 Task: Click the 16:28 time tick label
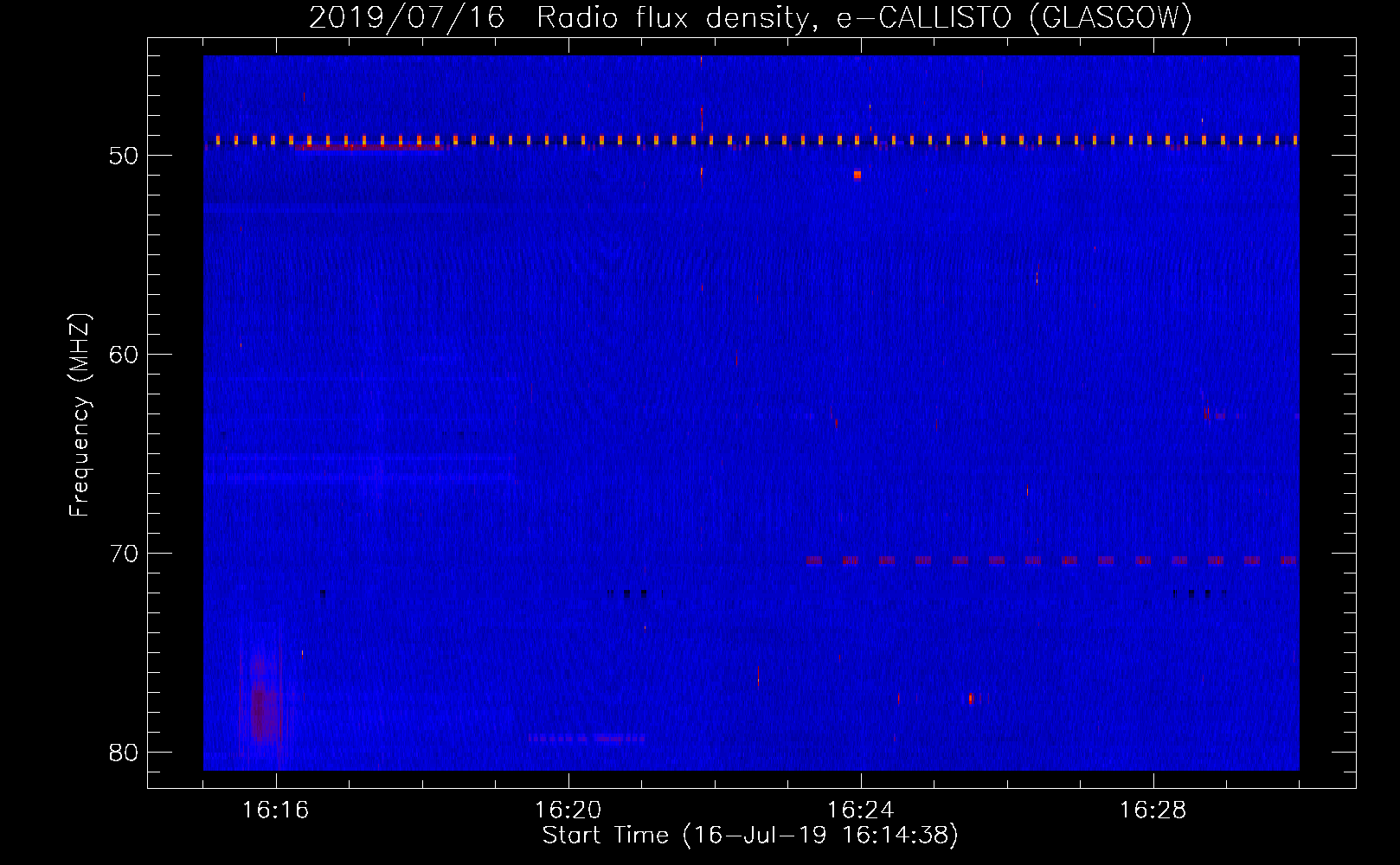click(x=1153, y=811)
